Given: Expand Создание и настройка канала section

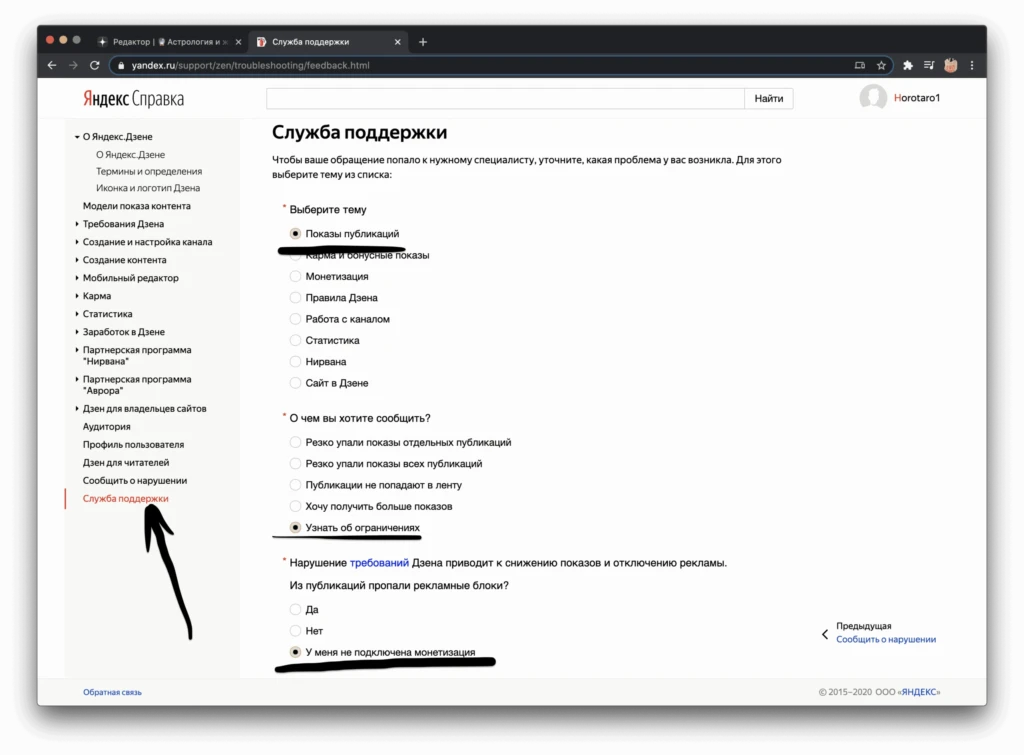Looking at the screenshot, I should coord(77,242).
